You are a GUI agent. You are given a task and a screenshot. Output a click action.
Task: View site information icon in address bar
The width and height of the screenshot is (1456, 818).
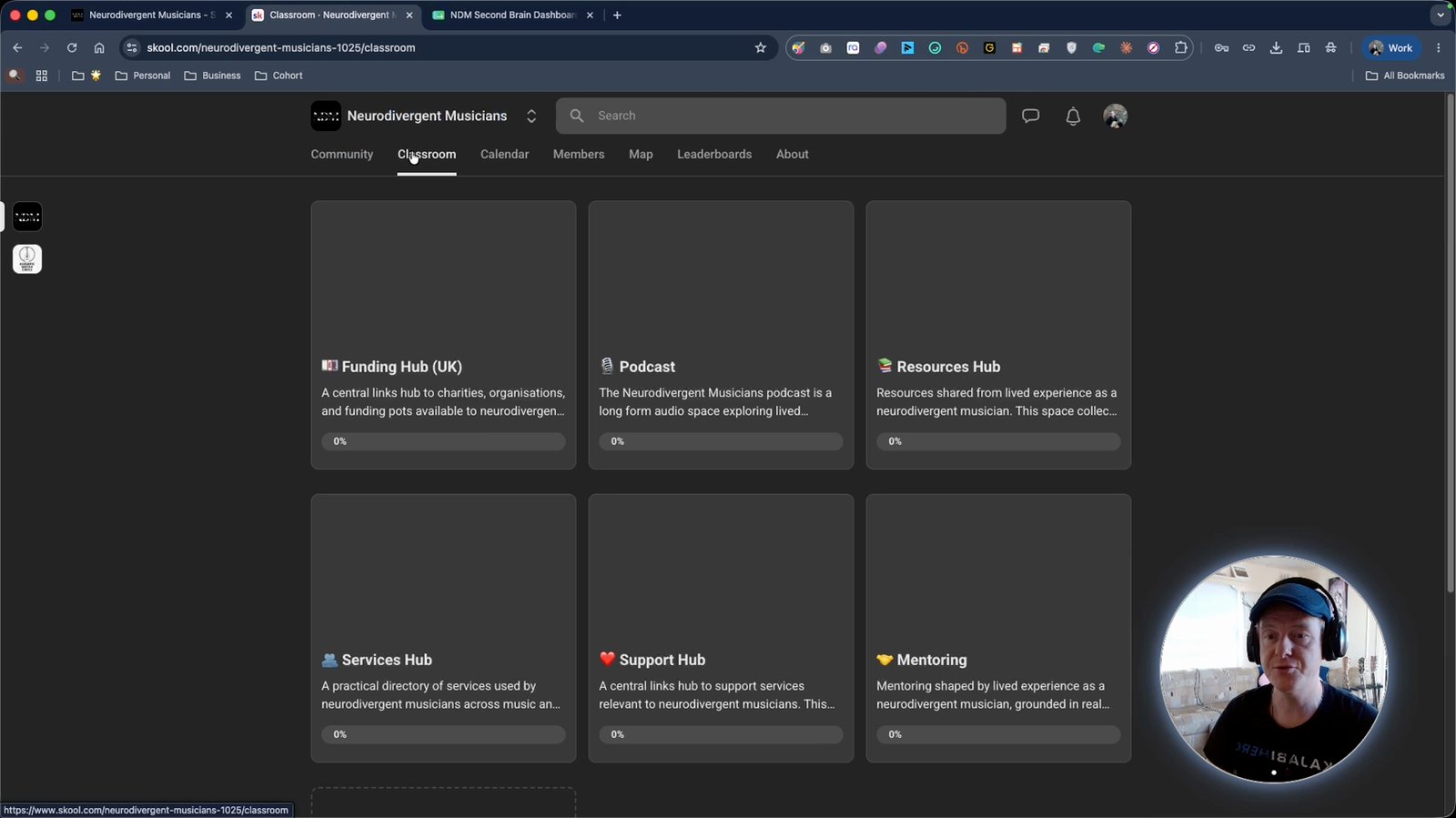click(x=132, y=48)
